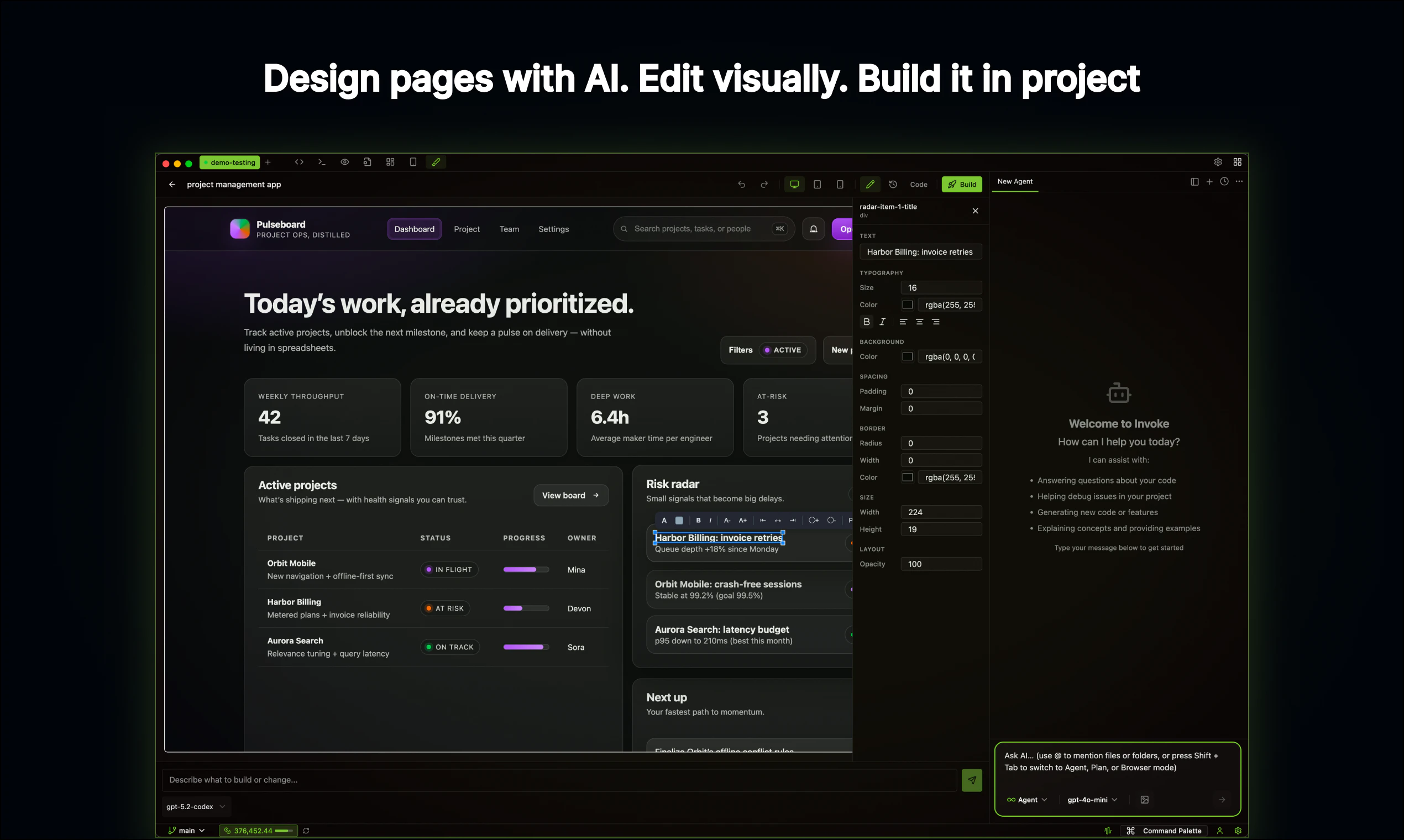Viewport: 1404px width, 840px height.
Task: Send the build prompt with green arrow
Action: click(972, 780)
